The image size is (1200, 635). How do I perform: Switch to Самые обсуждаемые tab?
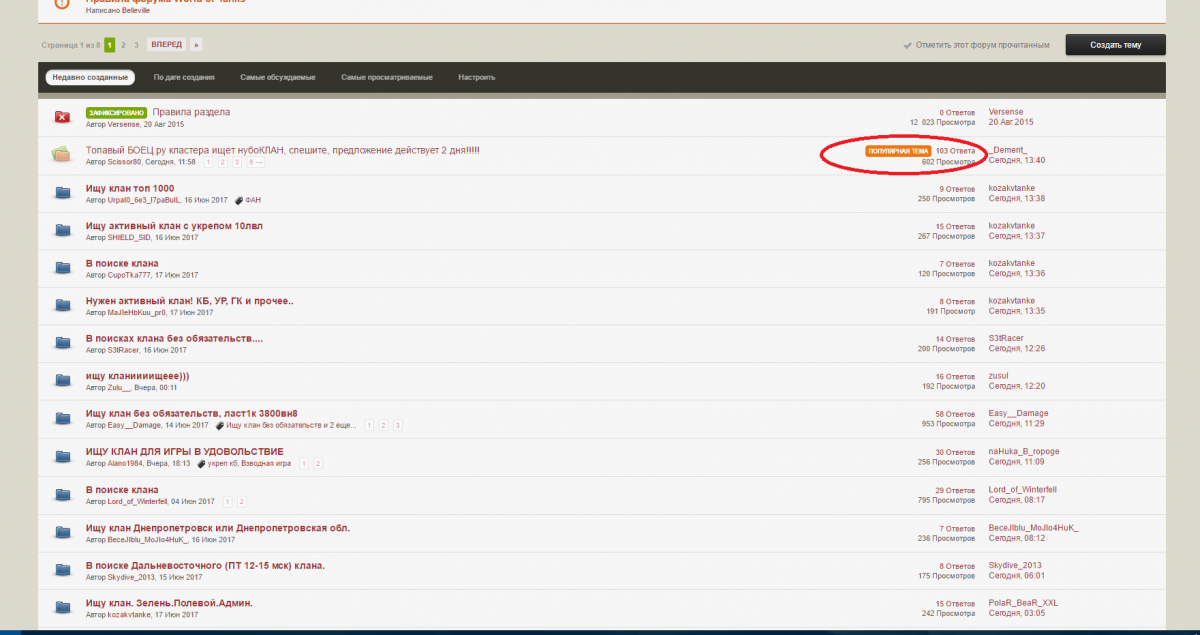[x=278, y=77]
